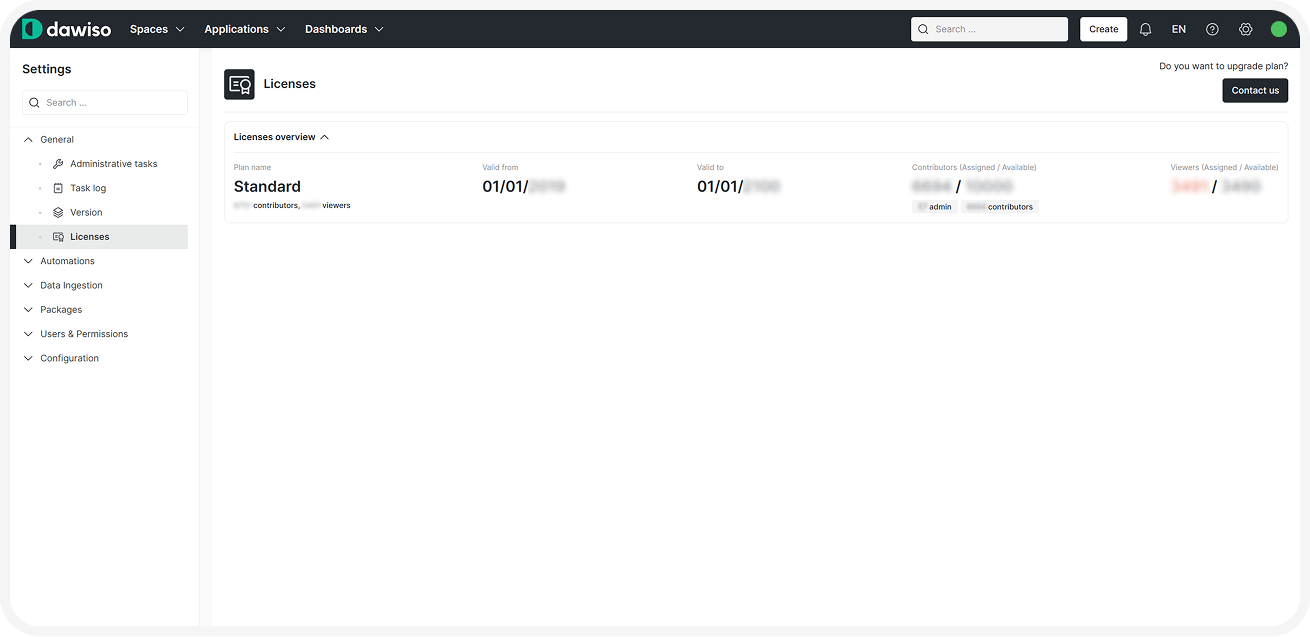
Task: Click the Administrative tasks wrench icon
Action: click(x=58, y=164)
